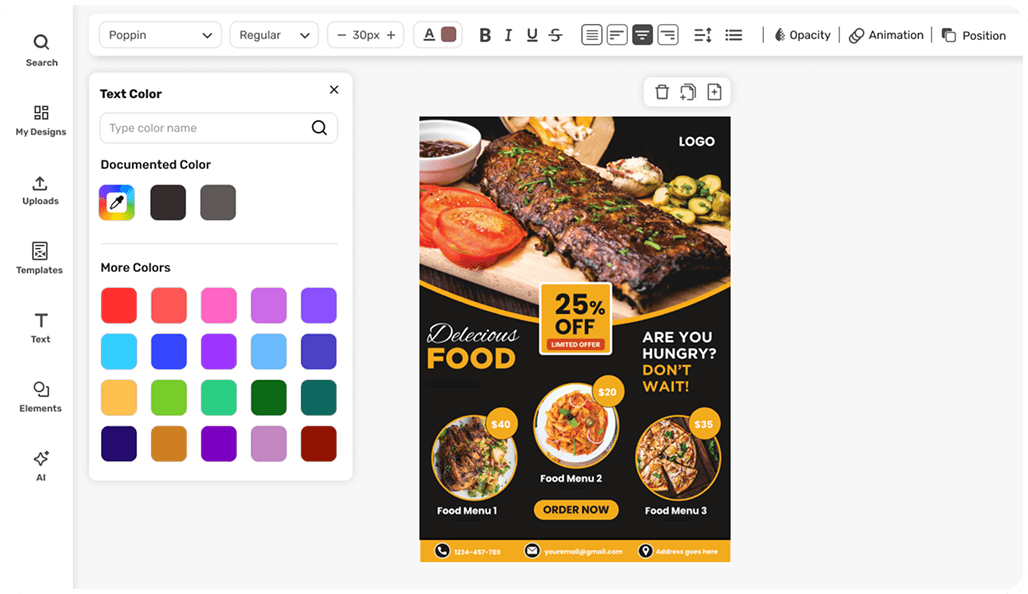Toggle bold formatting
The image size is (1028, 594).
(485, 34)
